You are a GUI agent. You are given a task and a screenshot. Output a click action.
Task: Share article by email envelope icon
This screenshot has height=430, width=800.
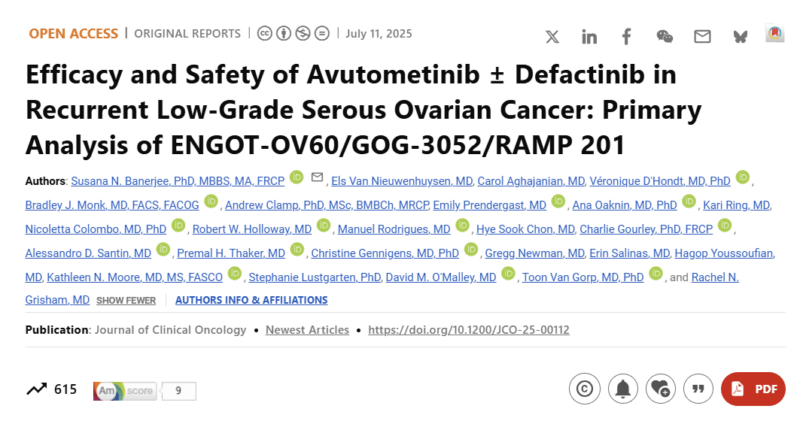click(702, 36)
